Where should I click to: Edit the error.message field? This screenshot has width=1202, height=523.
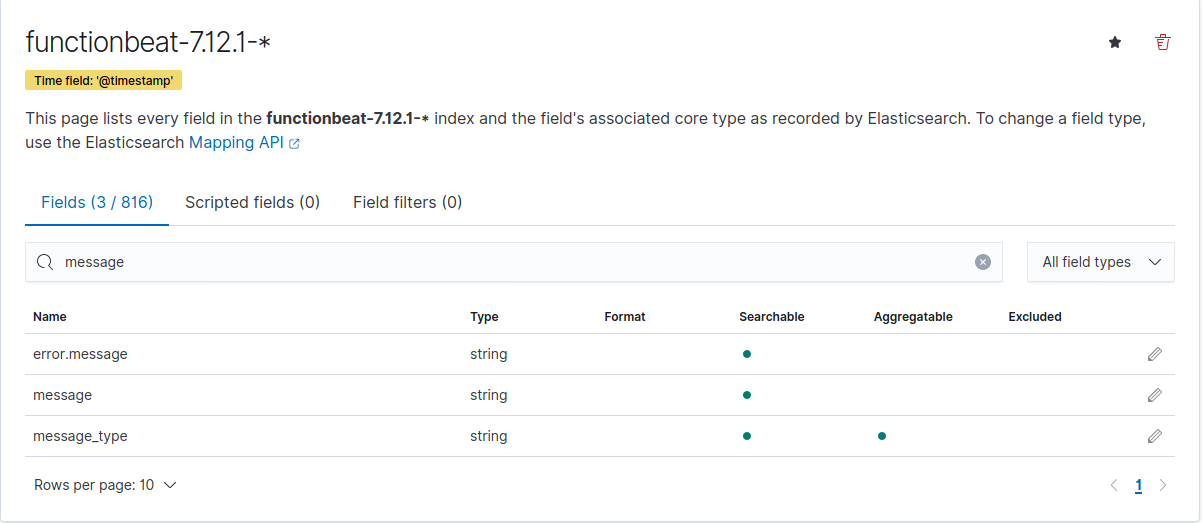(x=1154, y=354)
